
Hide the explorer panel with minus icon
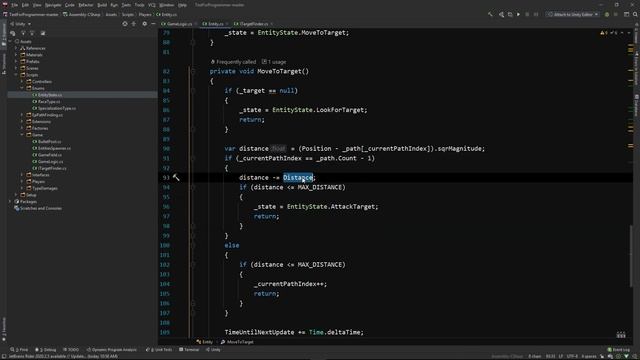[x=153, y=24]
